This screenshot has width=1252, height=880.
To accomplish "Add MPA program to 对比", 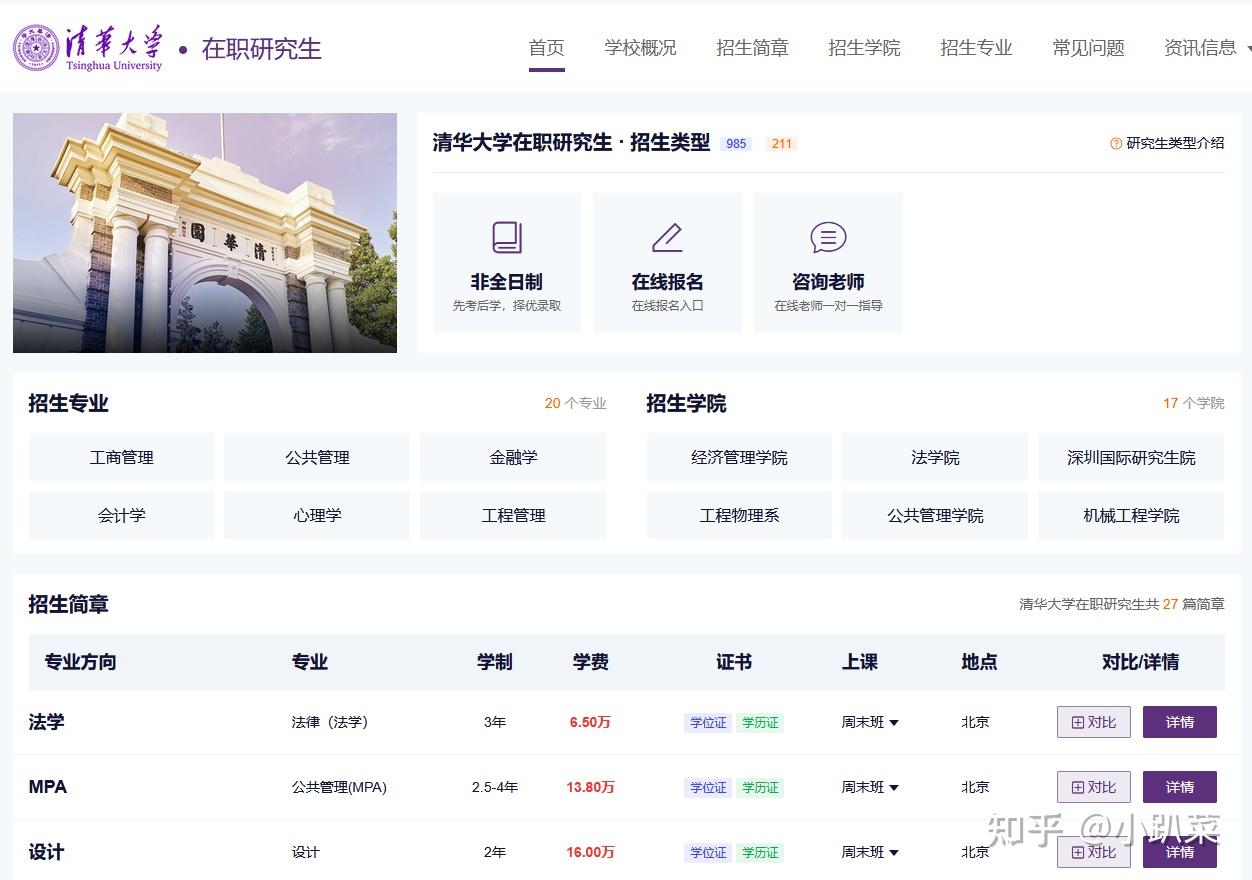I will pos(1094,787).
